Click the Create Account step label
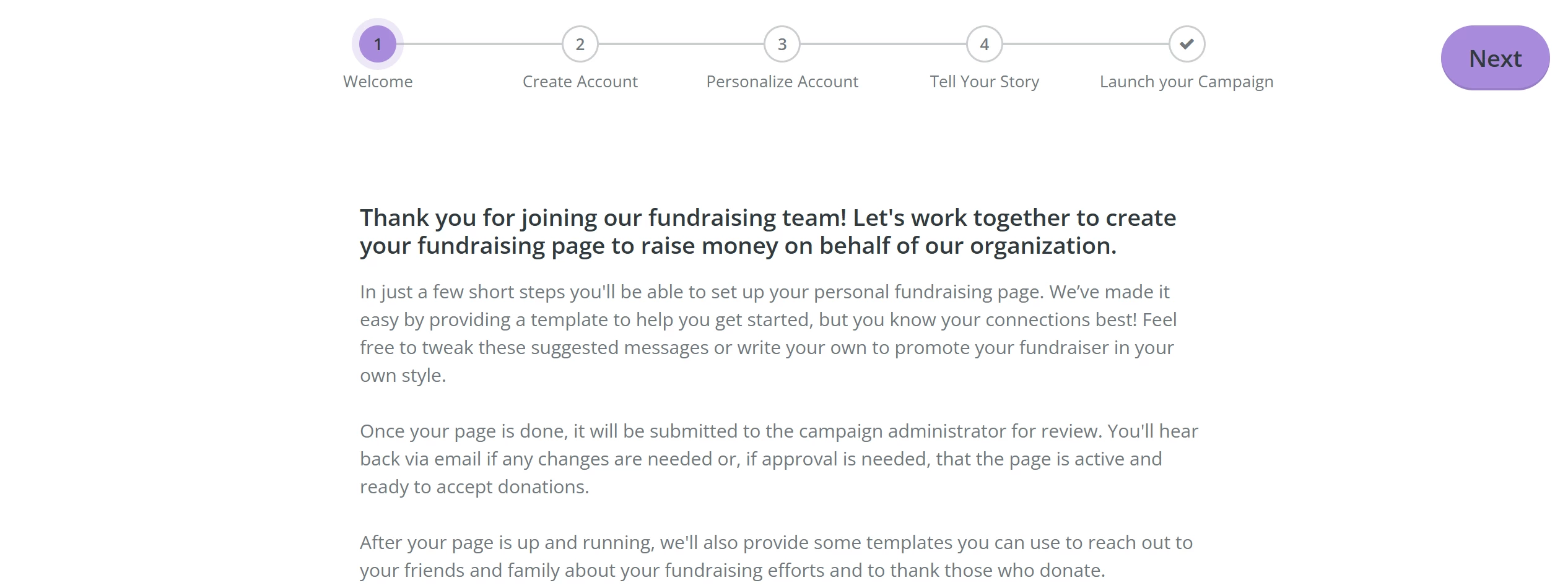The image size is (1568, 588). tap(580, 81)
